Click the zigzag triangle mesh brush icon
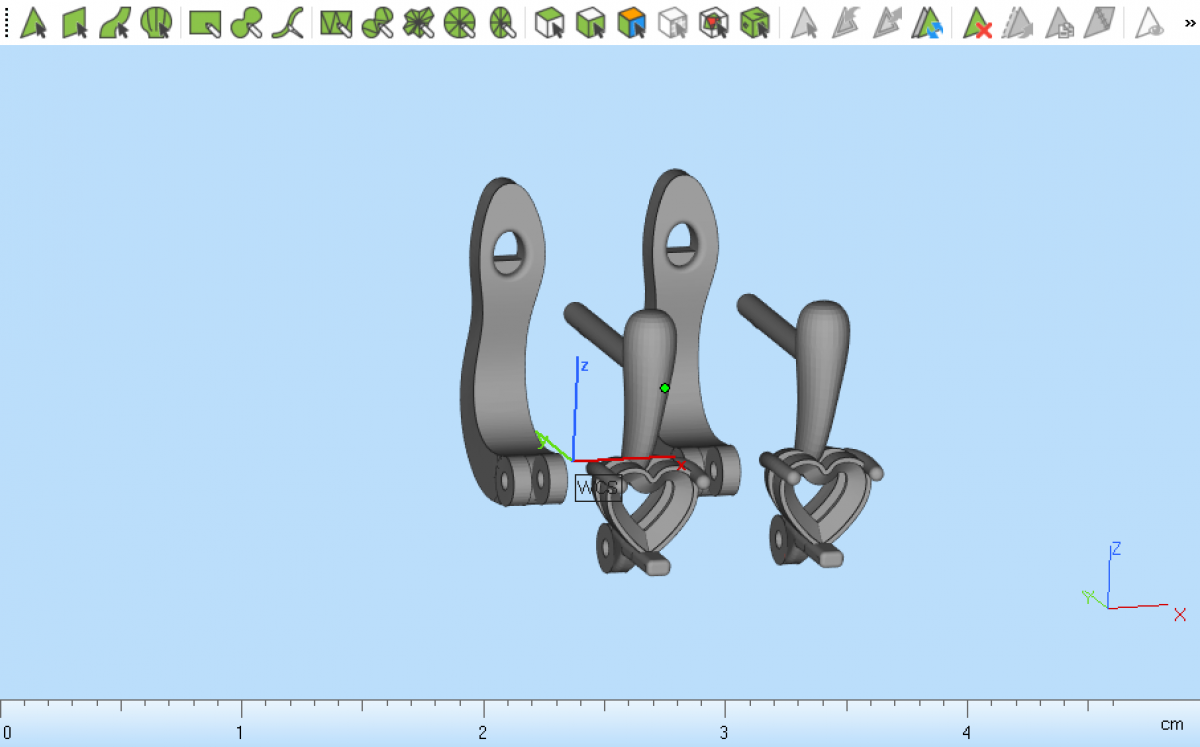This screenshot has height=747, width=1200. [336, 22]
